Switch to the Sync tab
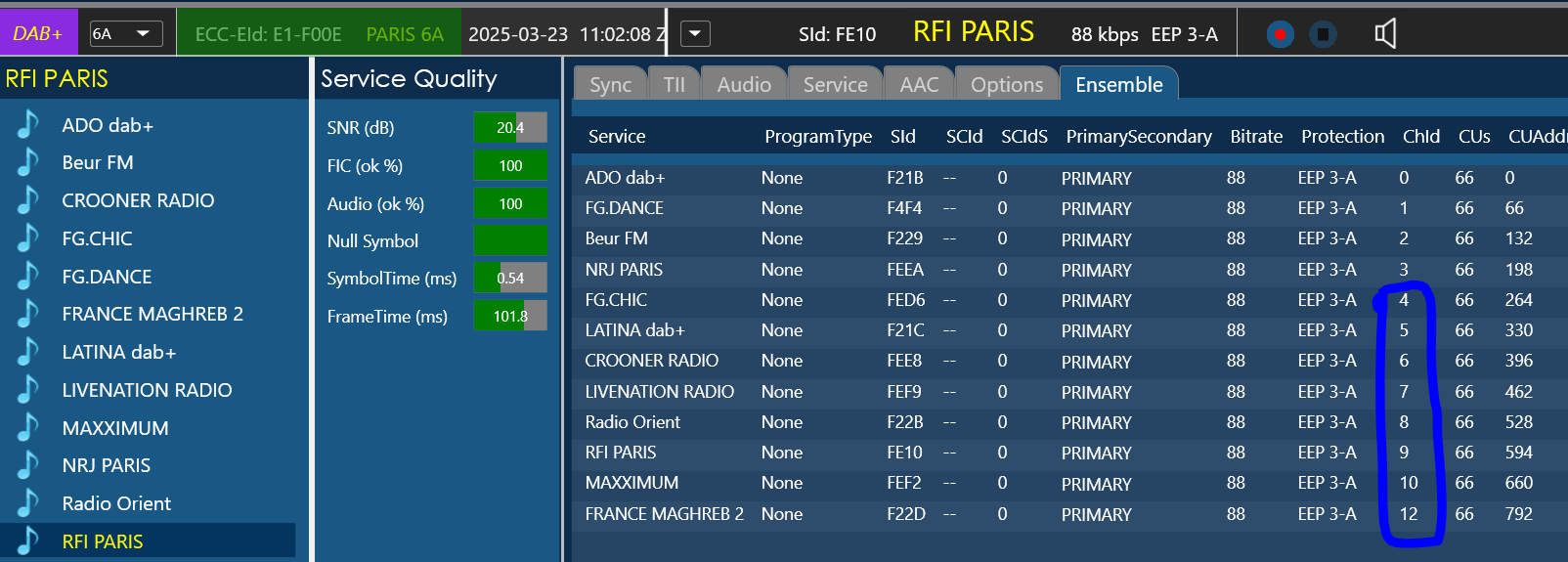The image size is (1568, 562). tap(611, 84)
